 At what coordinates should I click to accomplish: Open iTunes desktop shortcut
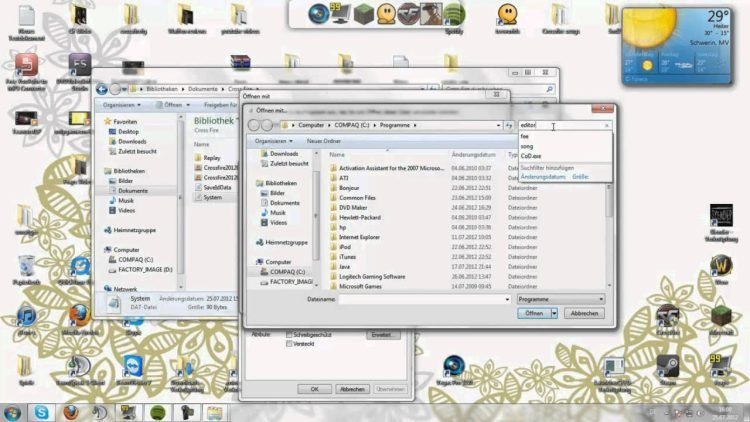(26, 320)
